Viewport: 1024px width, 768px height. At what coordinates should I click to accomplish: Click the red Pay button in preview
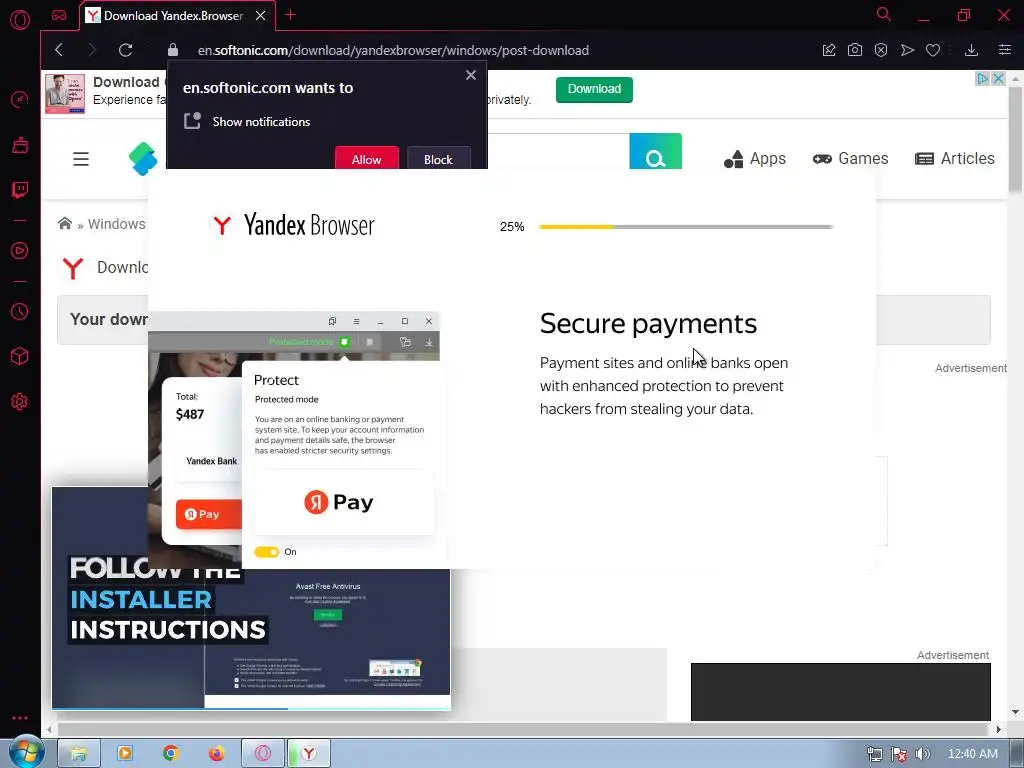(x=208, y=514)
